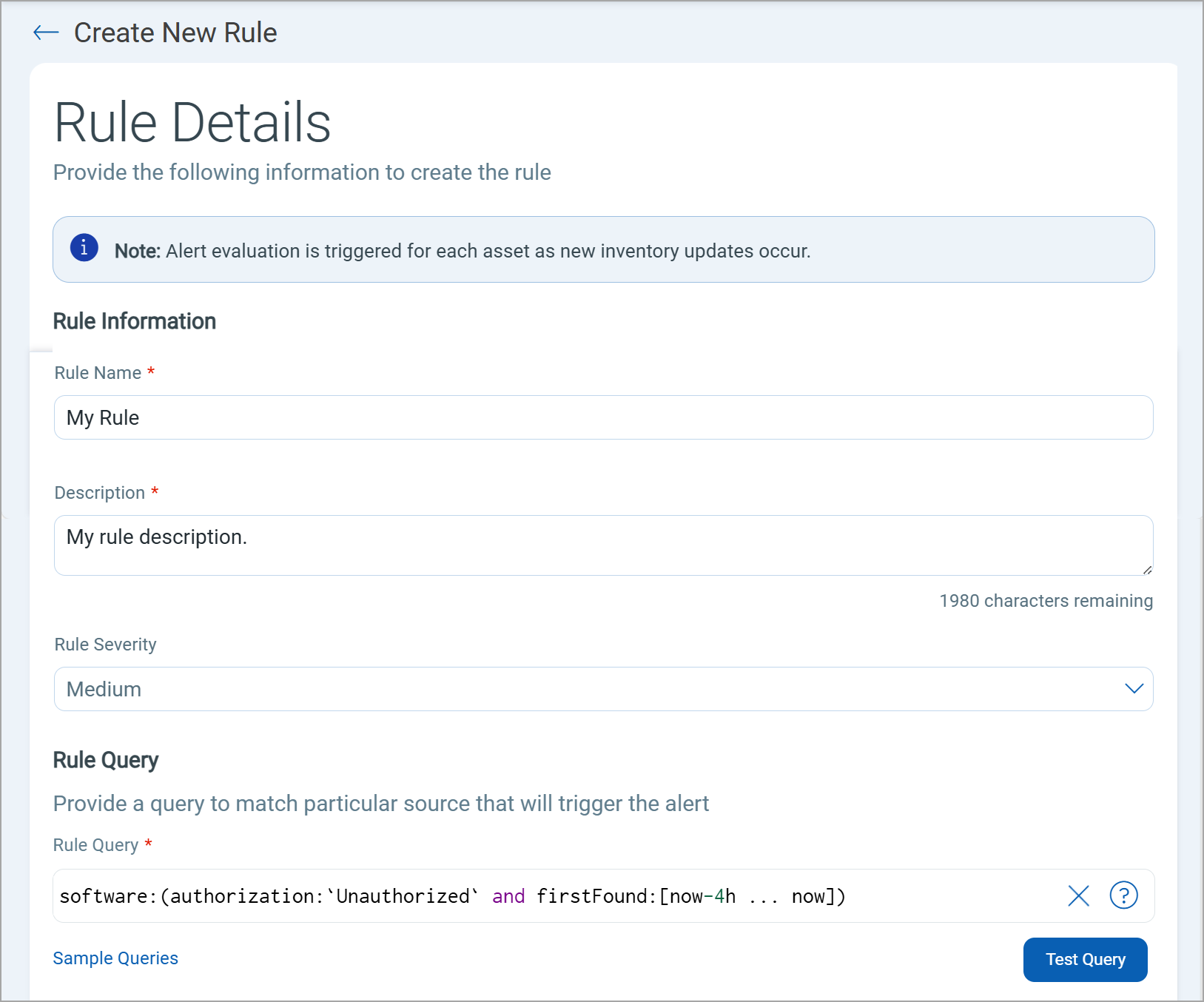Focus the Description text area
1204x1002 pixels.
[x=603, y=545]
